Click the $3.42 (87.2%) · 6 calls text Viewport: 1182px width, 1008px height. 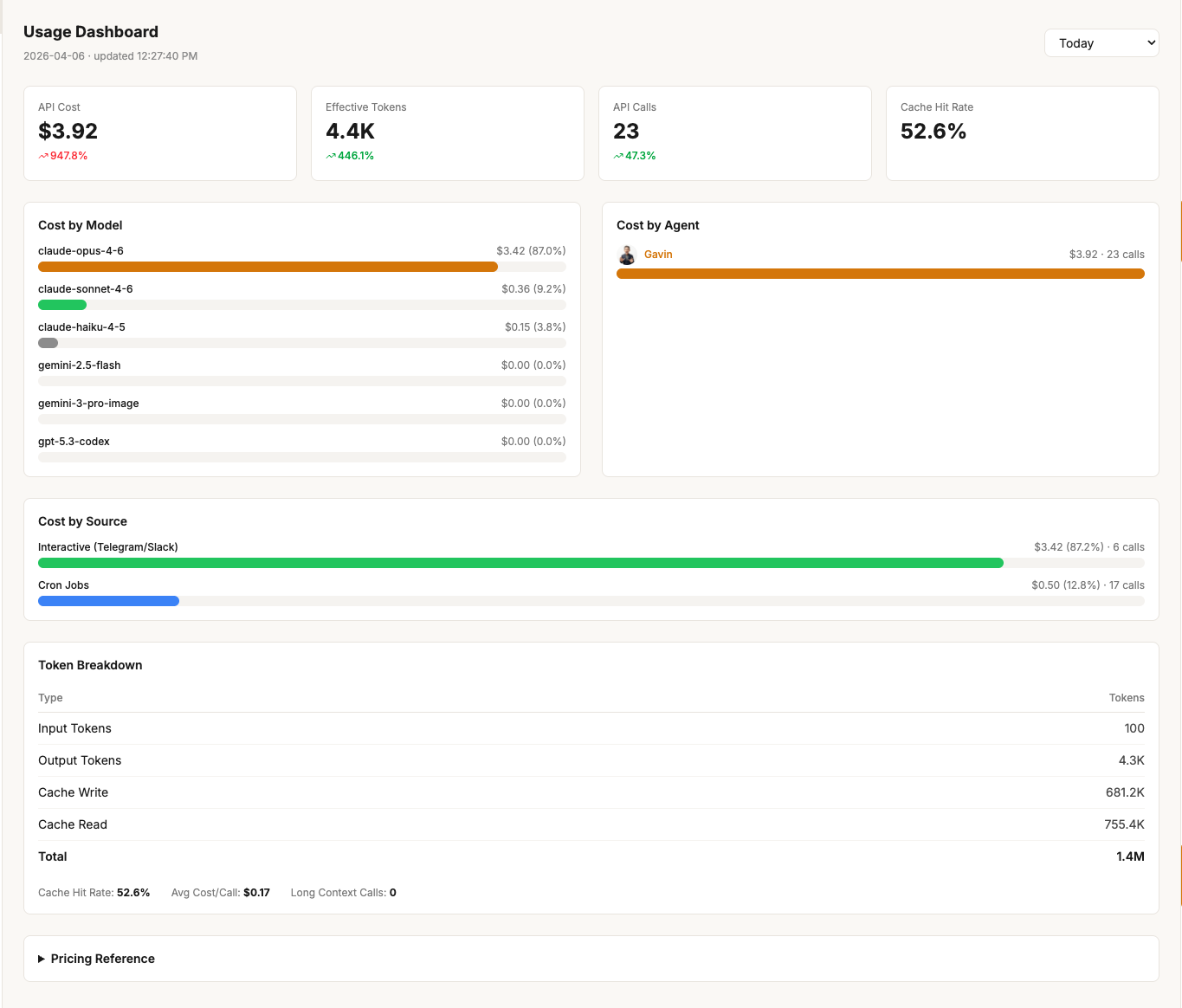[1089, 547]
